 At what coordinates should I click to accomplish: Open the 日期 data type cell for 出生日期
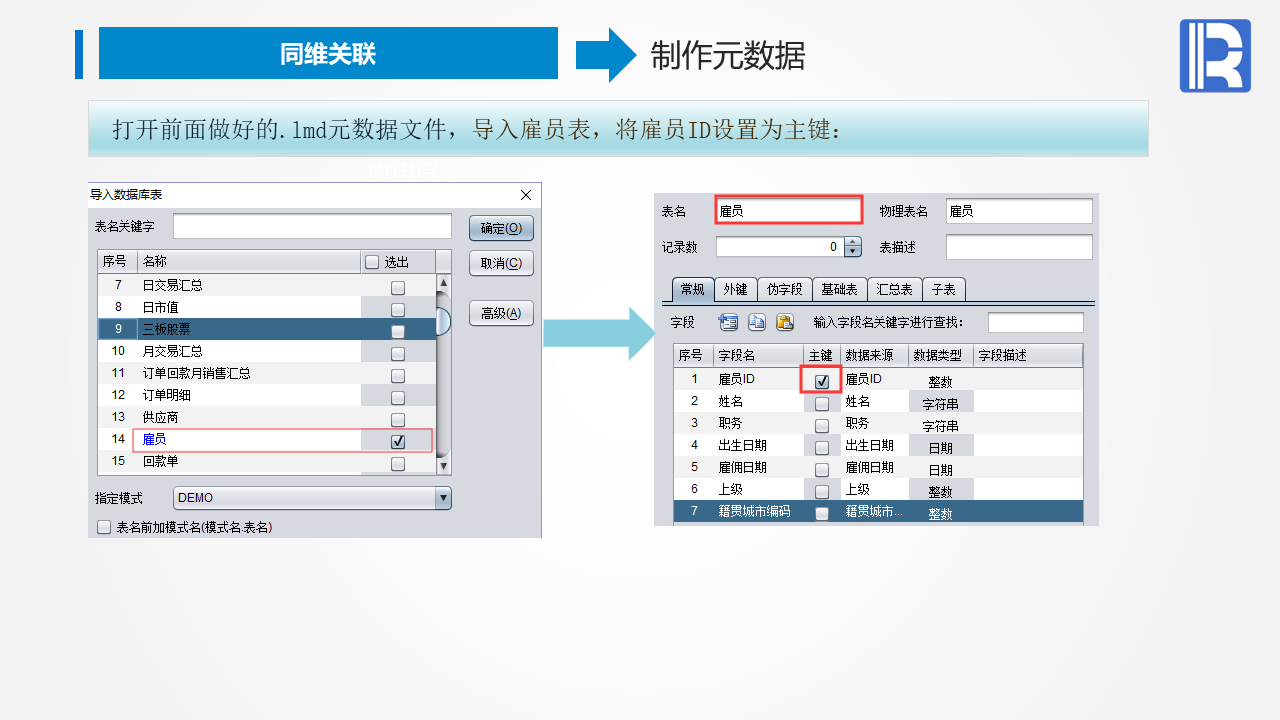tap(941, 447)
